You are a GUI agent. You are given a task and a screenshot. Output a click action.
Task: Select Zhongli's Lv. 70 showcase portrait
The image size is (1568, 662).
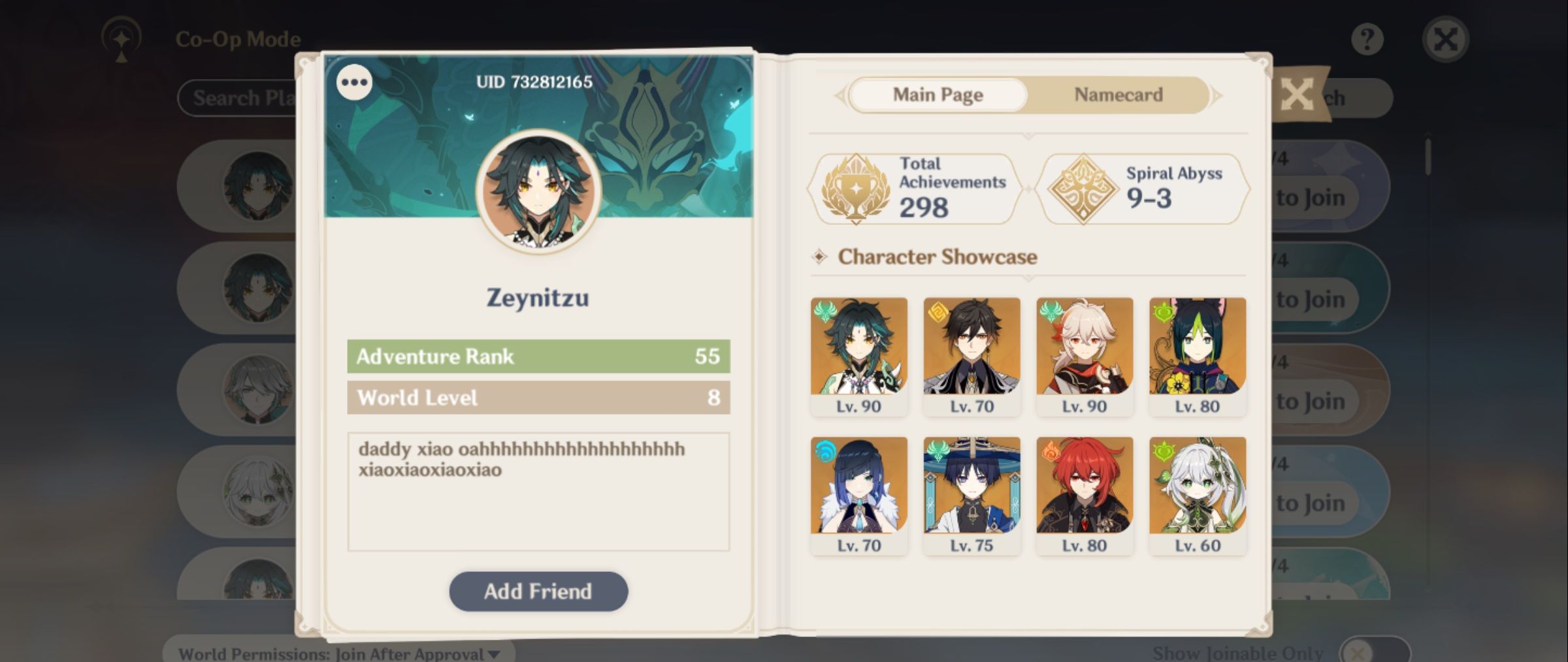(972, 356)
